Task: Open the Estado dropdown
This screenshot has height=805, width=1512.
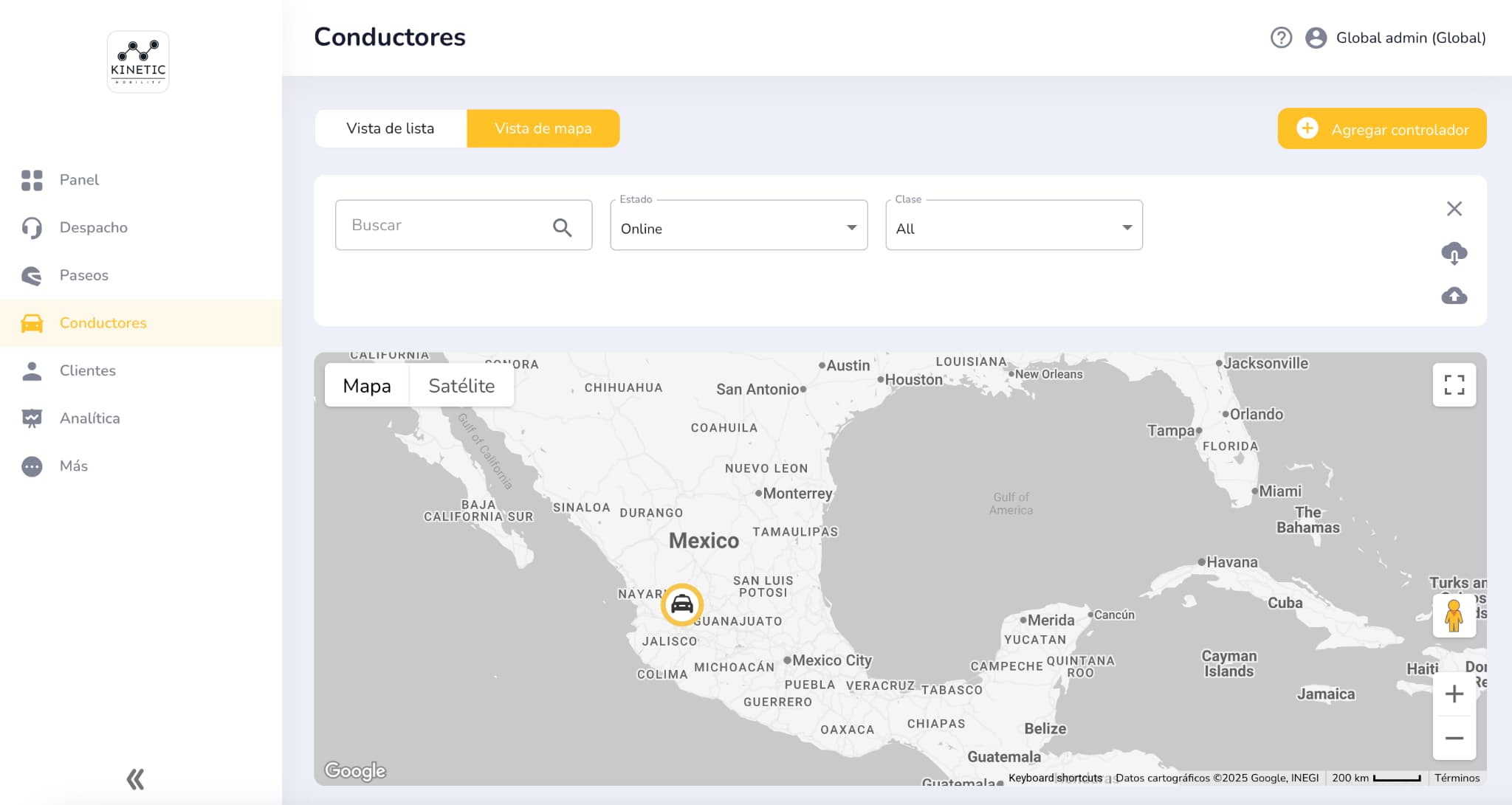Action: point(738,228)
